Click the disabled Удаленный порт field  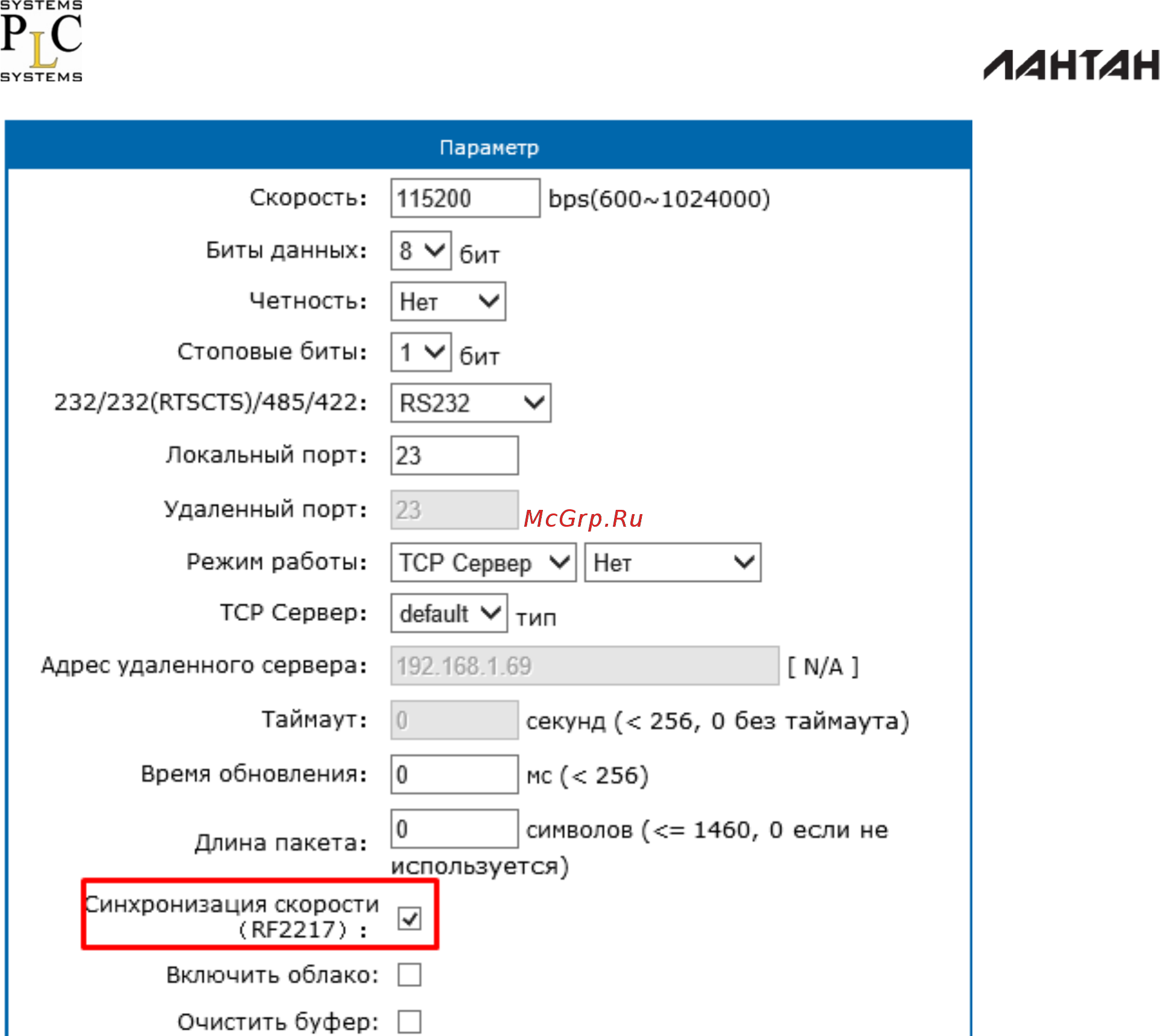(454, 510)
